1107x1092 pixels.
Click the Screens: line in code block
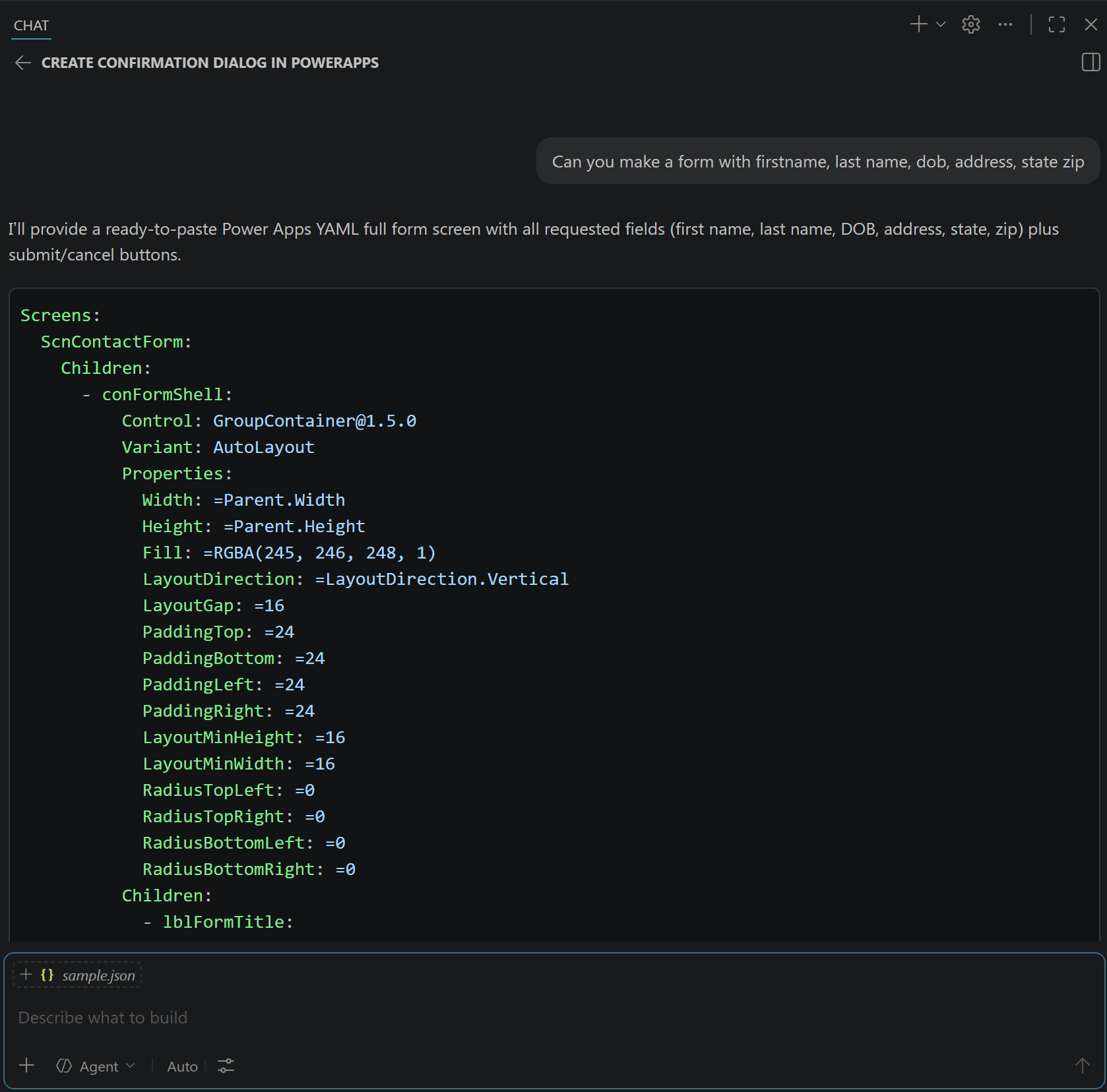point(61,315)
